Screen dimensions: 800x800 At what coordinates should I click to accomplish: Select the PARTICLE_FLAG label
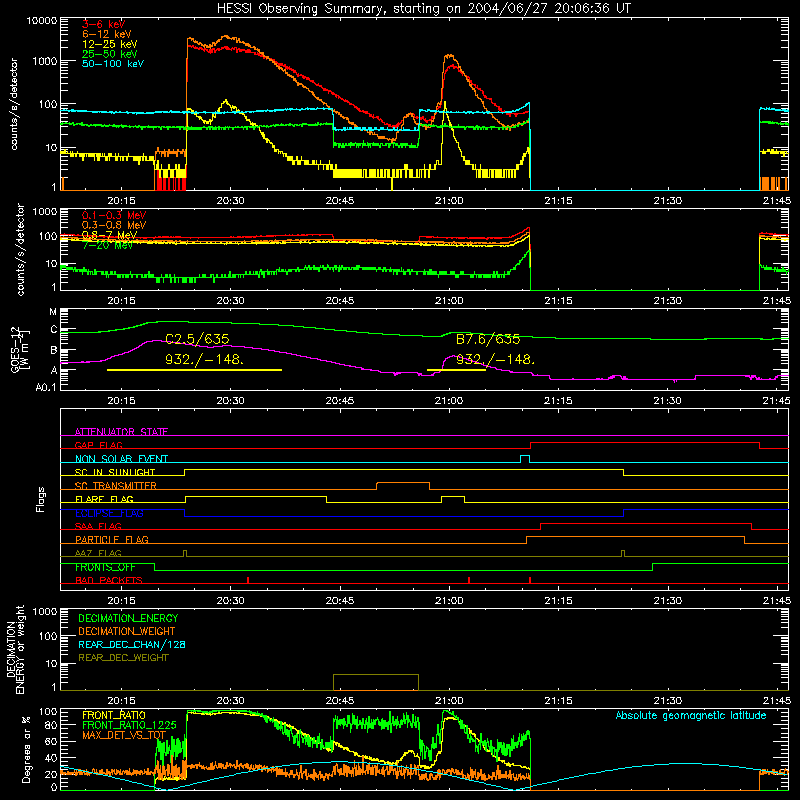(112, 540)
